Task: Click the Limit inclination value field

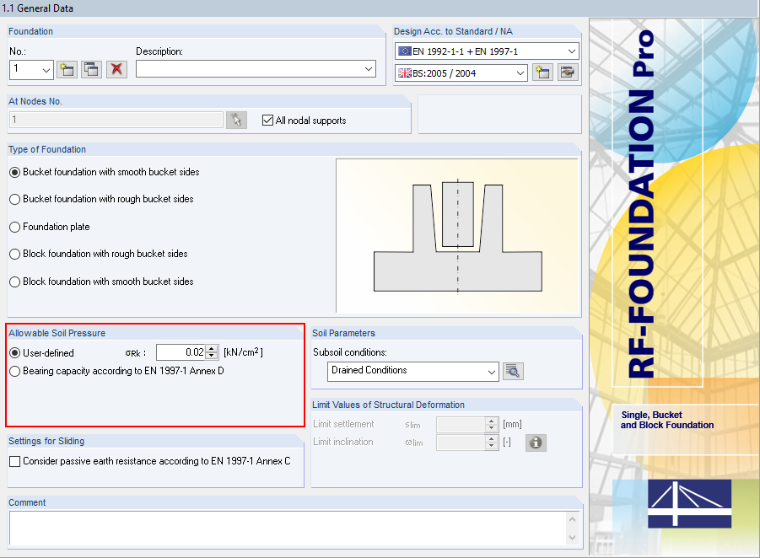Action: pos(461,443)
